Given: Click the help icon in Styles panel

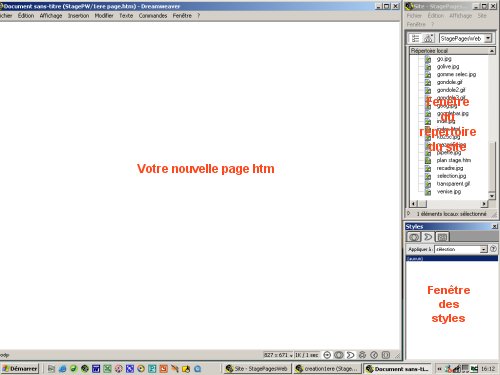Looking at the screenshot, I should (493, 249).
